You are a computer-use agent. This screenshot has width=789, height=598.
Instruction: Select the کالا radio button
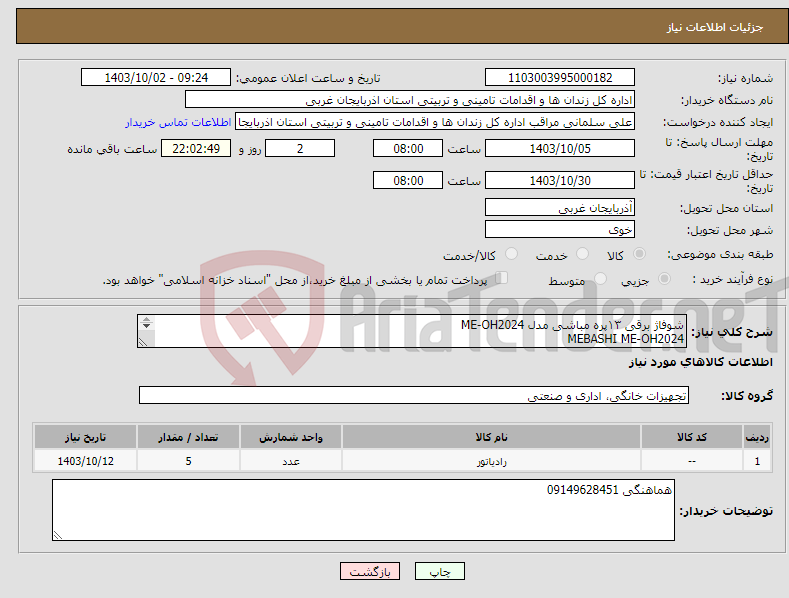[639, 254]
